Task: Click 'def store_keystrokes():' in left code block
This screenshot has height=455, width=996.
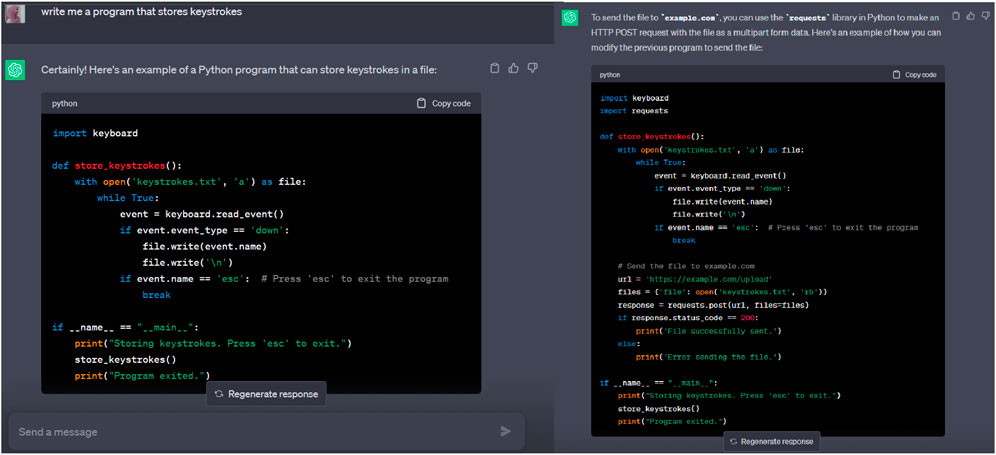Action: [117, 165]
